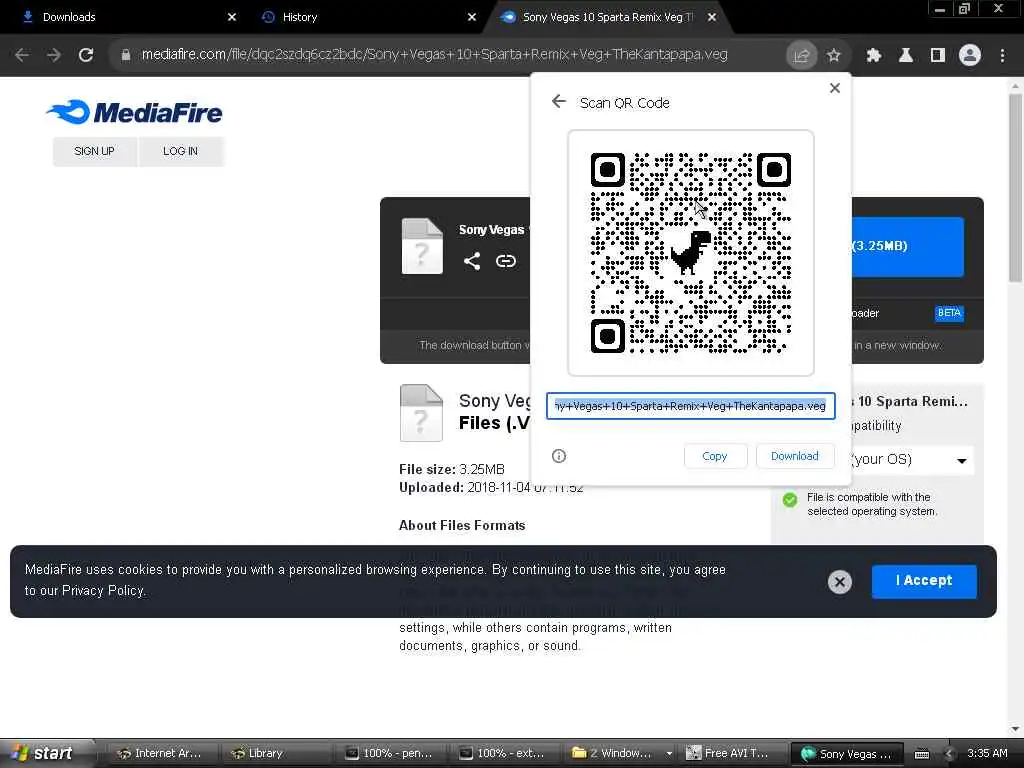Switch to the History tab
Screen dimensions: 1024x768
pyautogui.click(x=299, y=17)
